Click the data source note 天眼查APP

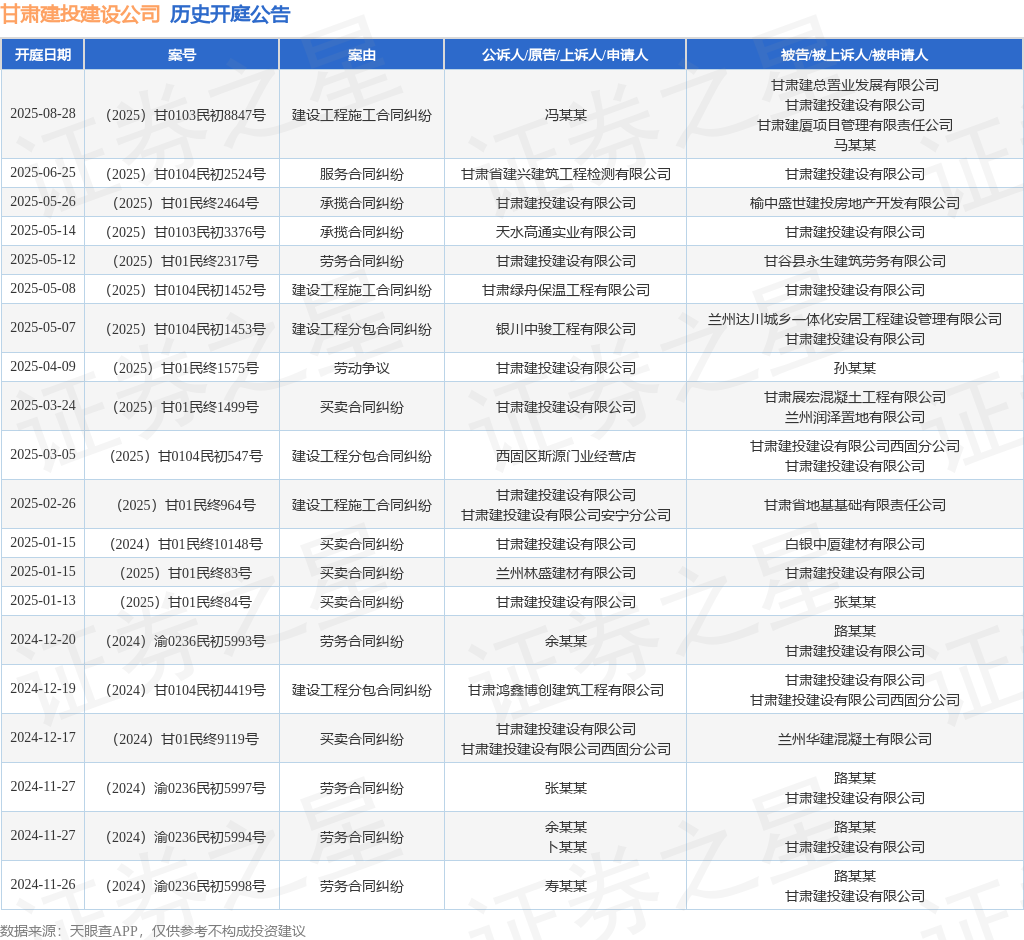(x=103, y=931)
